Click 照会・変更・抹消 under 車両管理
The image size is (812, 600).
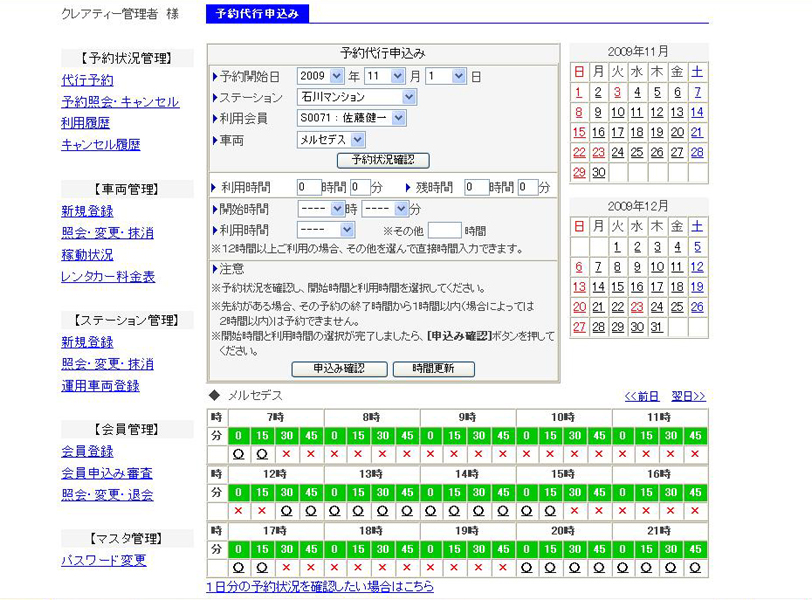coord(107,233)
